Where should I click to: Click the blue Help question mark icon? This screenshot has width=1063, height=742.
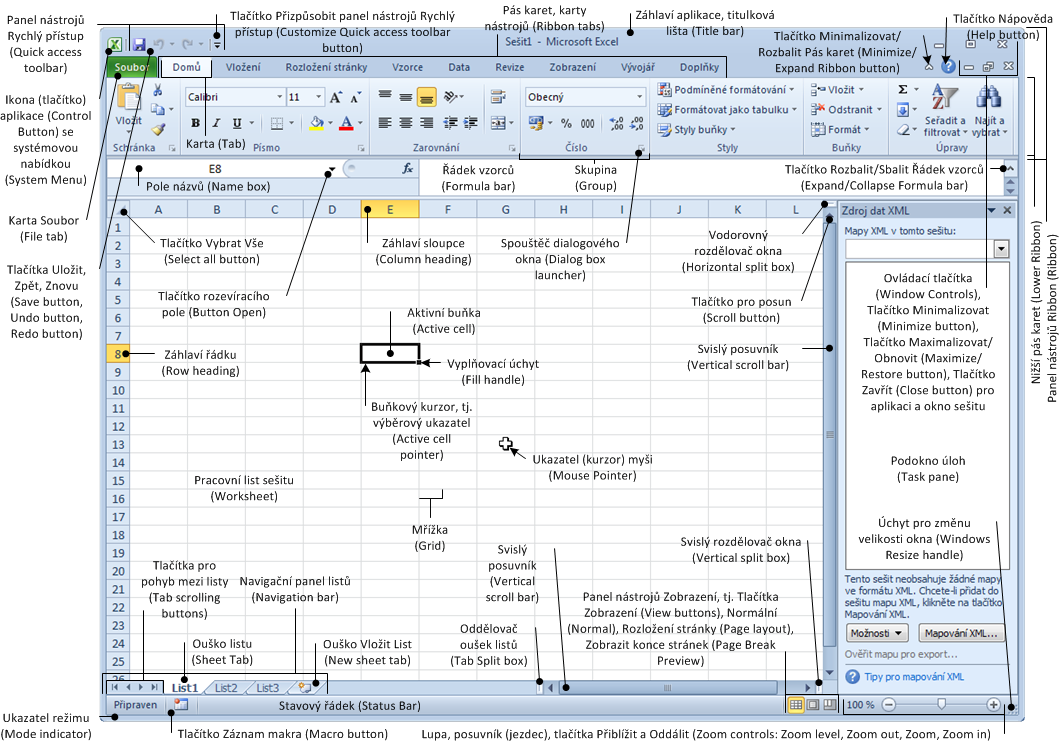click(x=948, y=66)
